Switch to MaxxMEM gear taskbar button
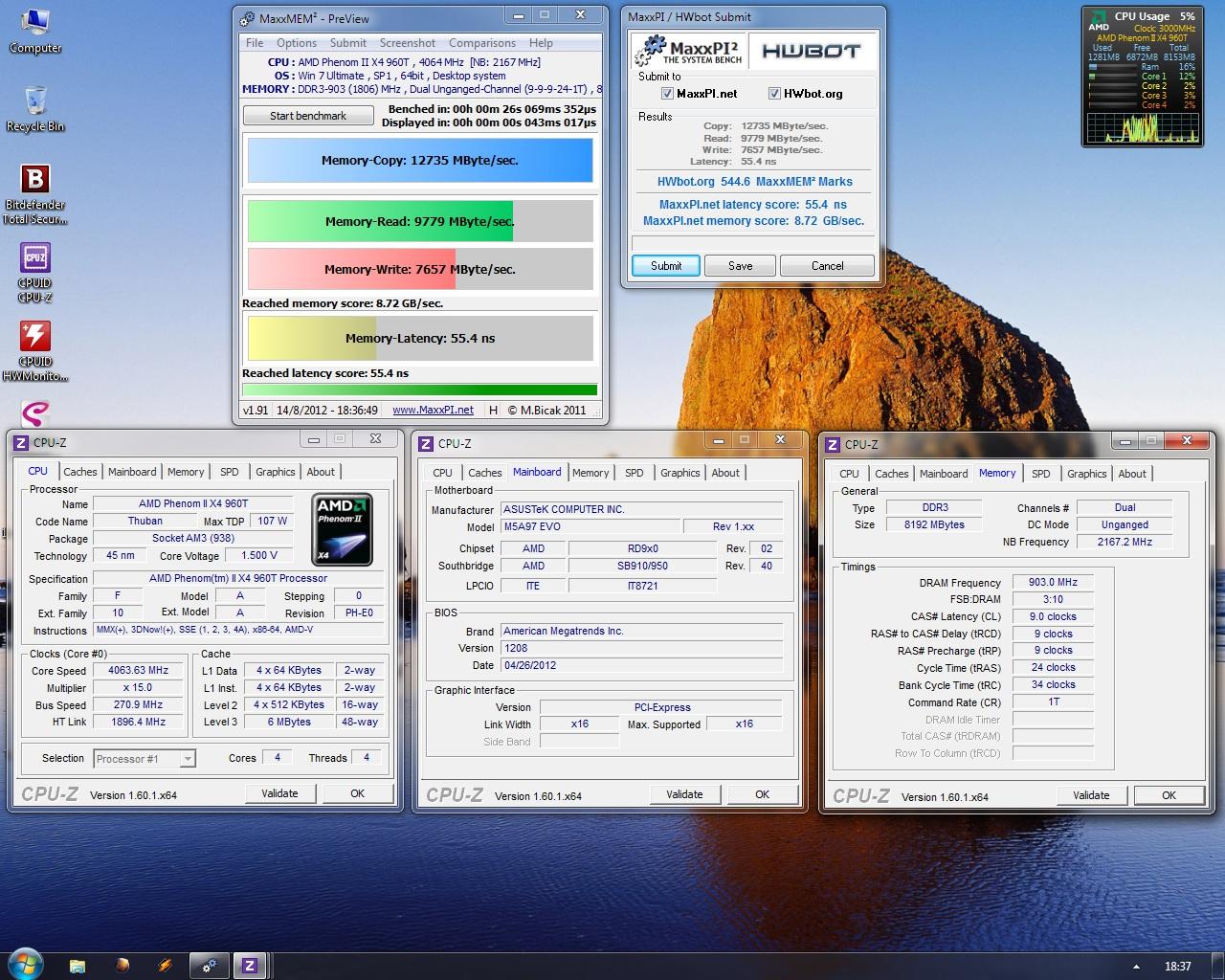This screenshot has width=1225, height=980. pos(210,966)
